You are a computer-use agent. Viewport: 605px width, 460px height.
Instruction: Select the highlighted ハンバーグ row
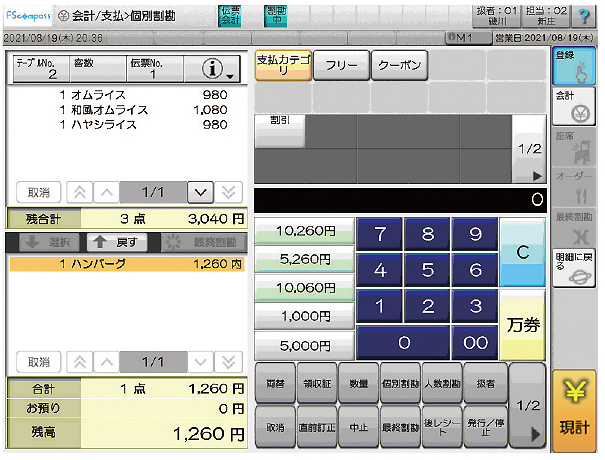pyautogui.click(x=127, y=264)
